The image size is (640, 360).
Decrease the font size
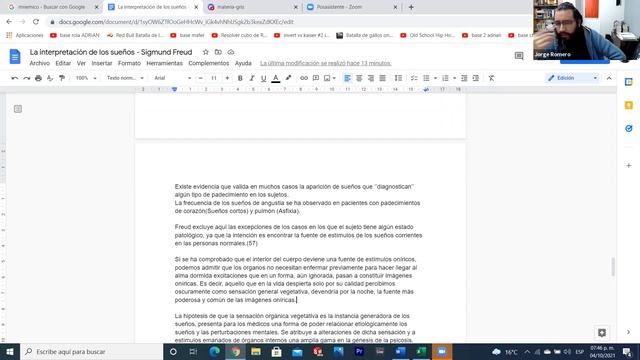click(x=200, y=78)
